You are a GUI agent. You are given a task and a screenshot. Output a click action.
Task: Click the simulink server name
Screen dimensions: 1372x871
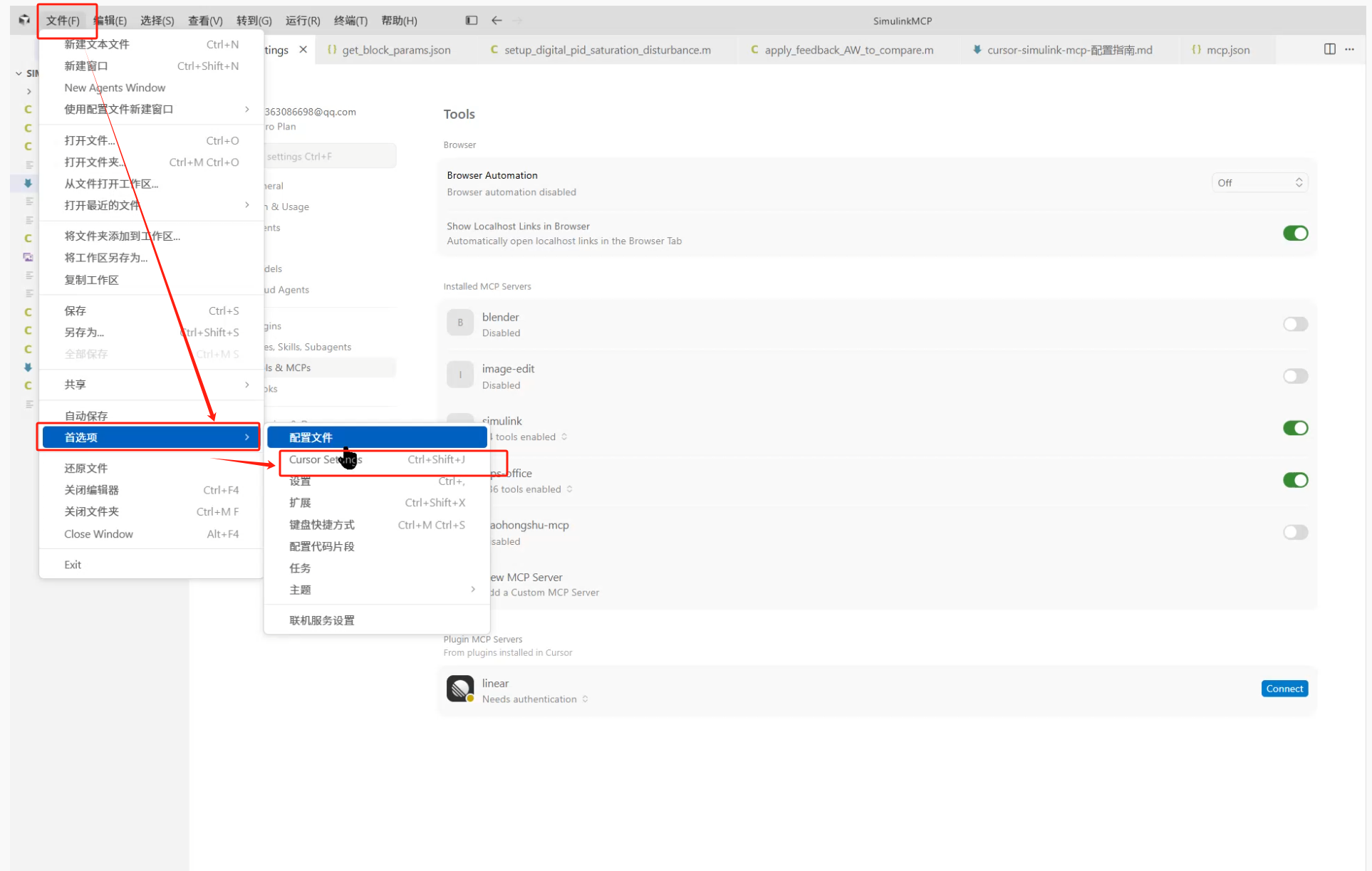(502, 421)
